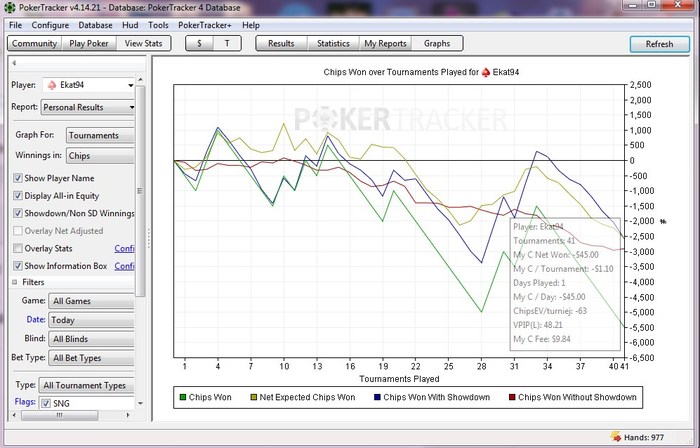
Task: Click the PokerTracker title bar app icon
Action: click(x=9, y=7)
